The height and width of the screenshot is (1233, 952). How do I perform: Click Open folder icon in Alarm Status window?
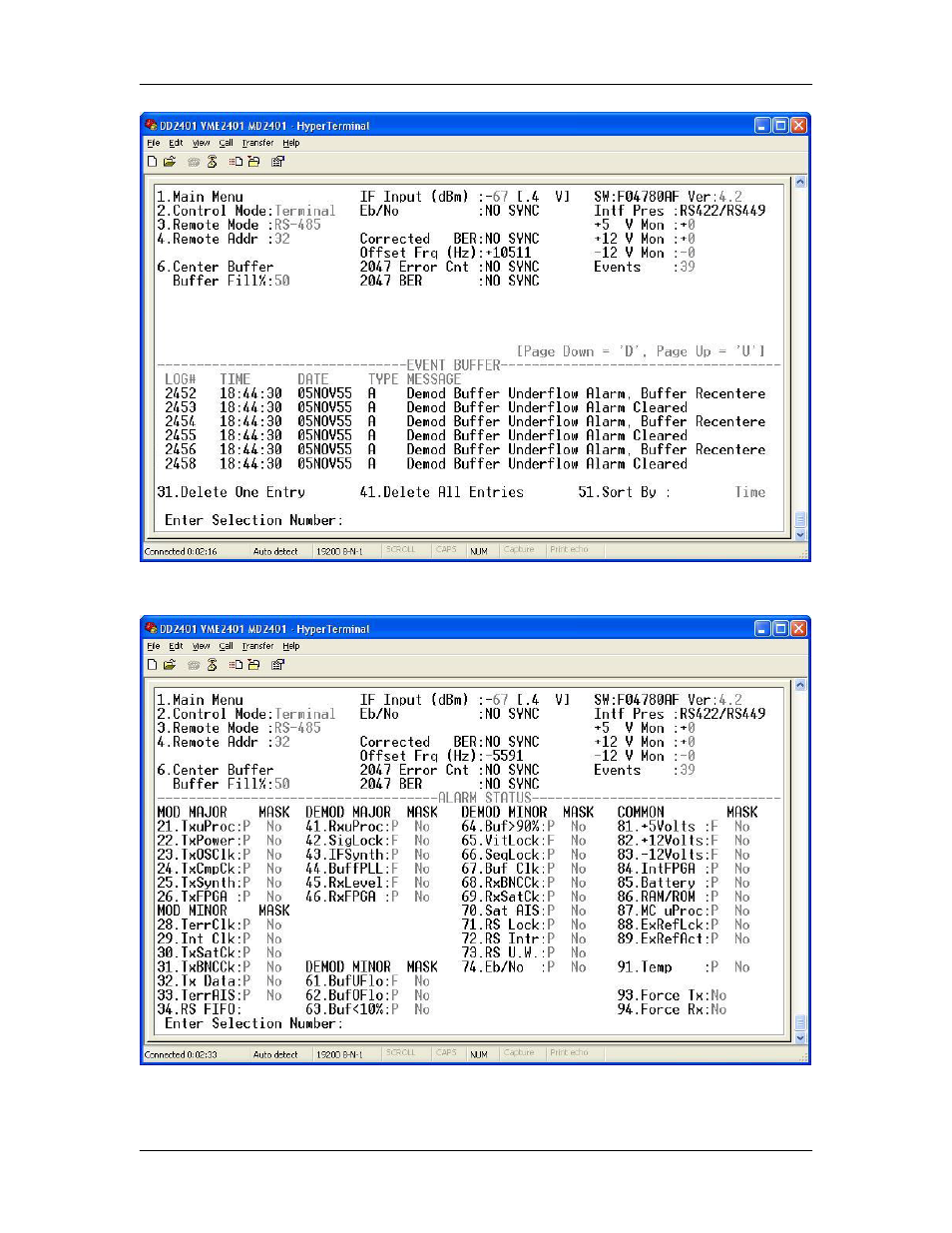(170, 664)
